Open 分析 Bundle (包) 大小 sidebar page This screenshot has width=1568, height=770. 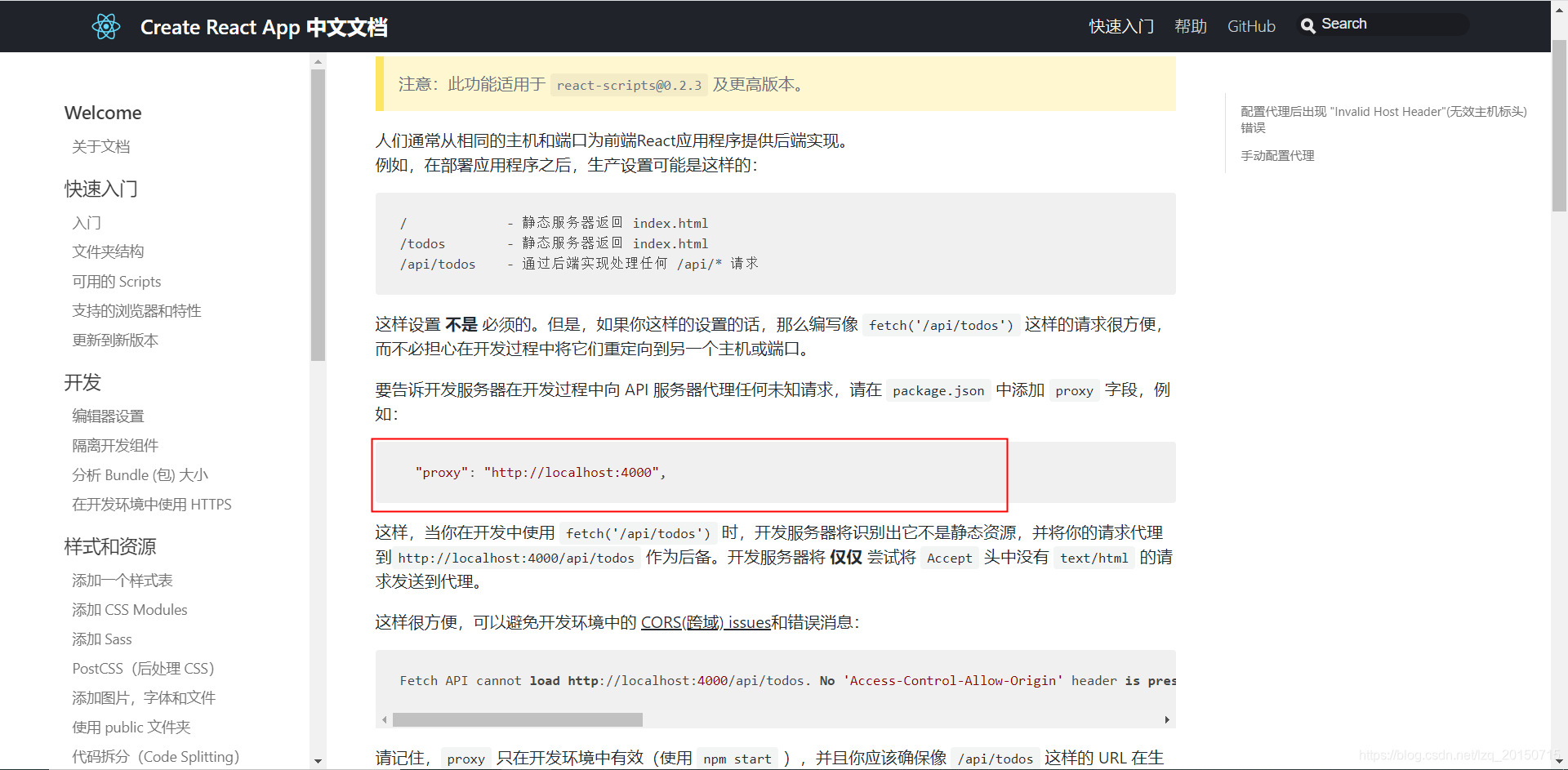(x=140, y=475)
